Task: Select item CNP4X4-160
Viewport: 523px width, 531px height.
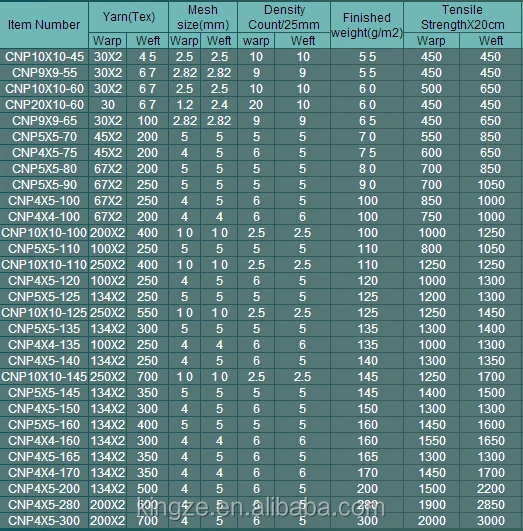Action: [x=44, y=441]
